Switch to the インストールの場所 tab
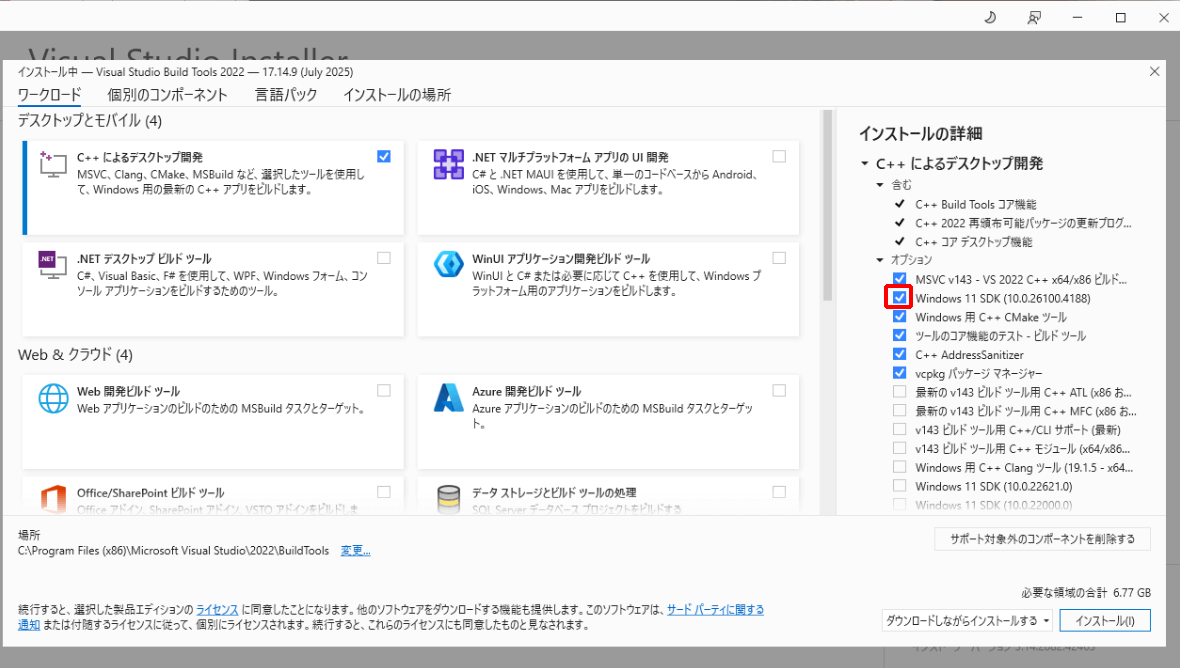Image resolution: width=1180 pixels, height=668 pixels. click(x=397, y=95)
